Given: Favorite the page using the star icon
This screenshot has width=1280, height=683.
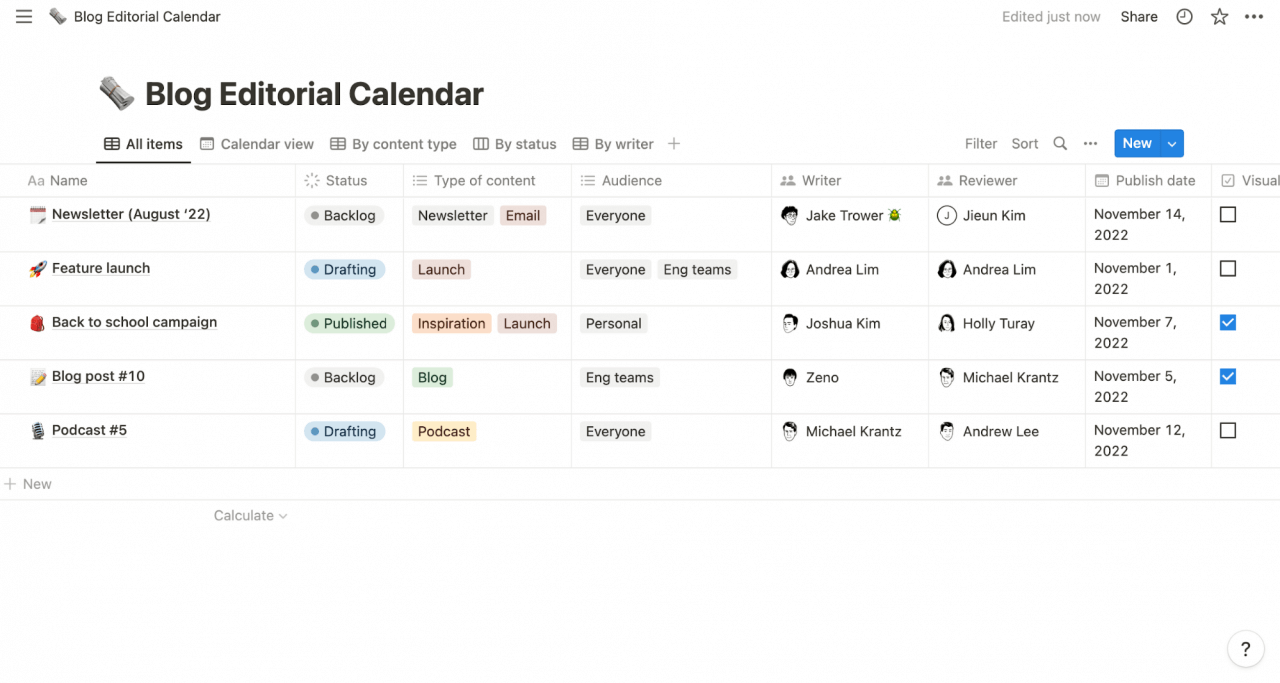Looking at the screenshot, I should 1219,16.
